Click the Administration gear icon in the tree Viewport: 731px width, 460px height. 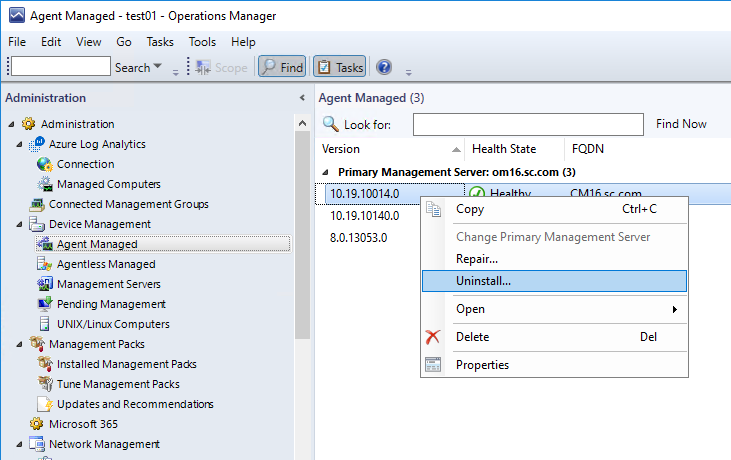(x=28, y=124)
